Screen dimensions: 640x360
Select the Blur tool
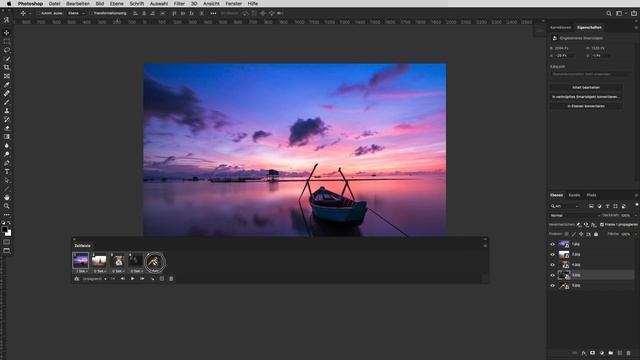coord(7,146)
